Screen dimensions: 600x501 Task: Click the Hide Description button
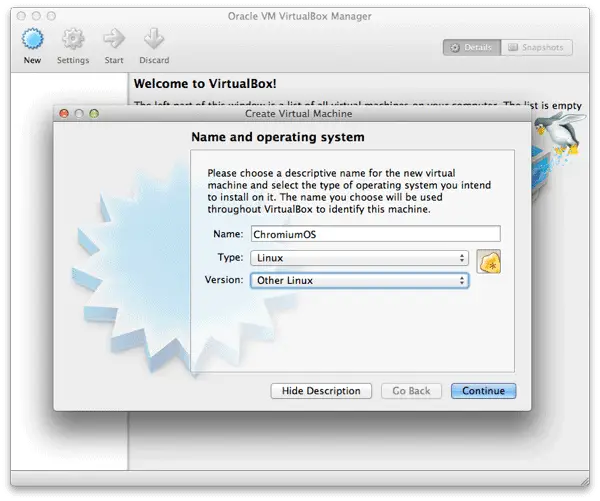tap(321, 391)
